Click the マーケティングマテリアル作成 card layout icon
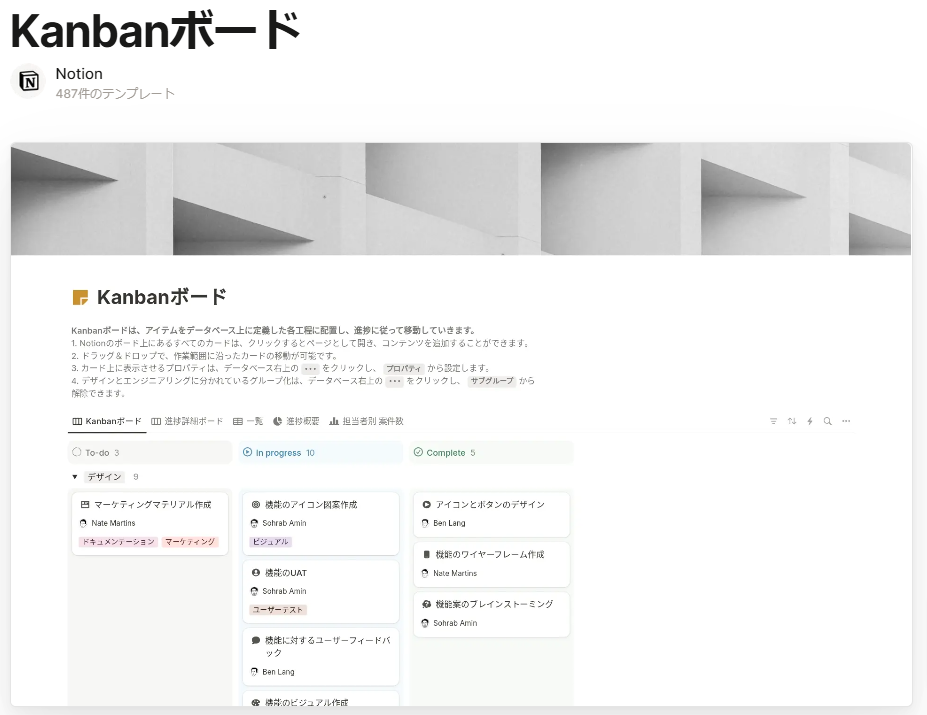927x715 pixels. [x=85, y=504]
